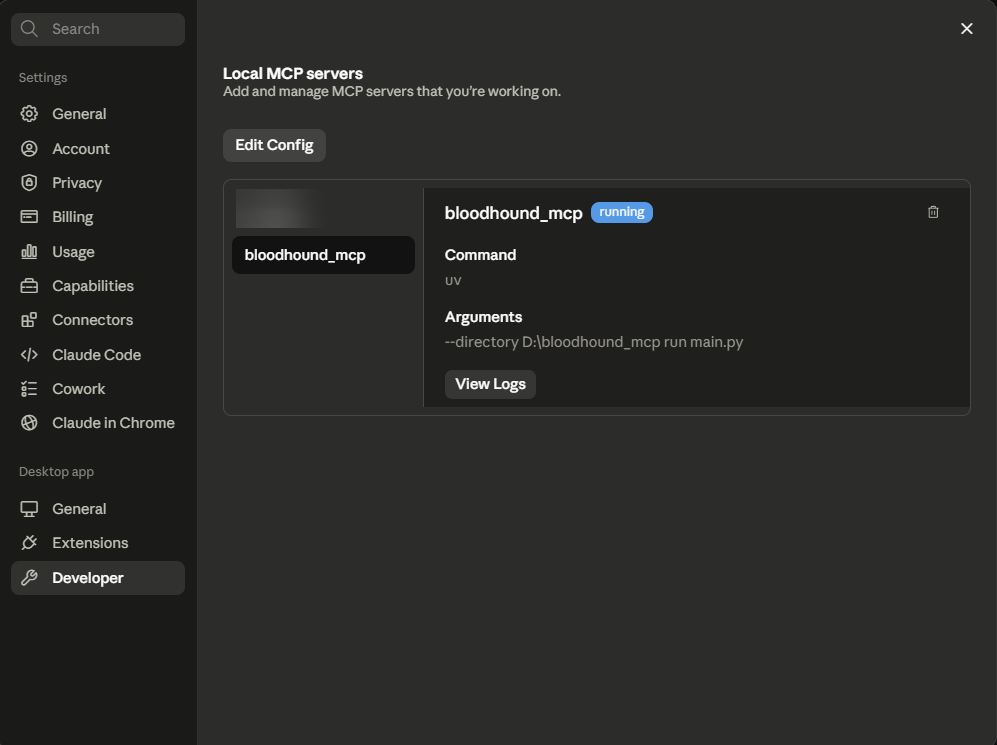
Task: Click the 'Arguments' label in the details panel
Action: point(483,317)
